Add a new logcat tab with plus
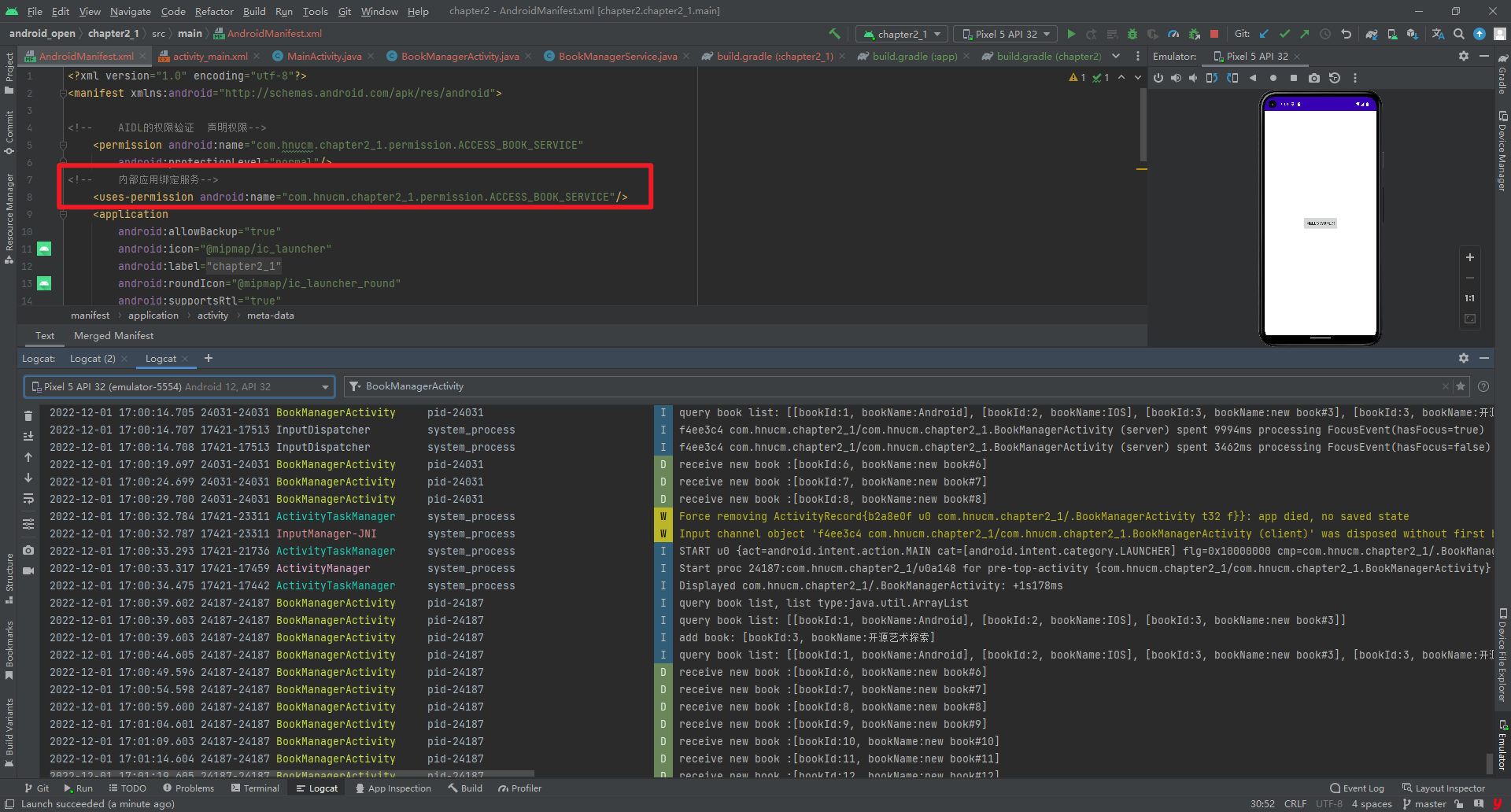Screen dimensions: 1511x812 (x=209, y=358)
